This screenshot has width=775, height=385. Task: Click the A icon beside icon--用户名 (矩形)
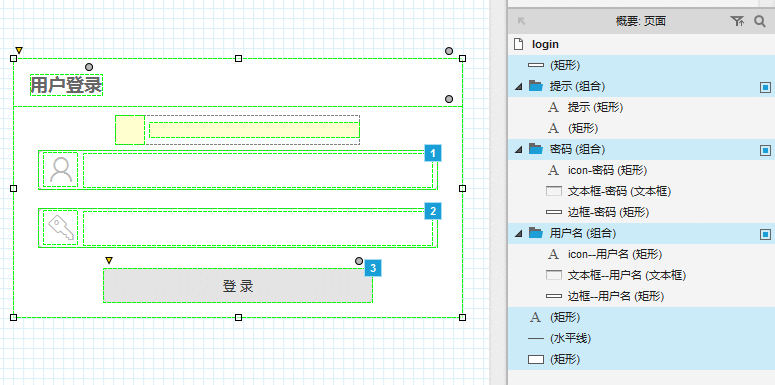(554, 255)
